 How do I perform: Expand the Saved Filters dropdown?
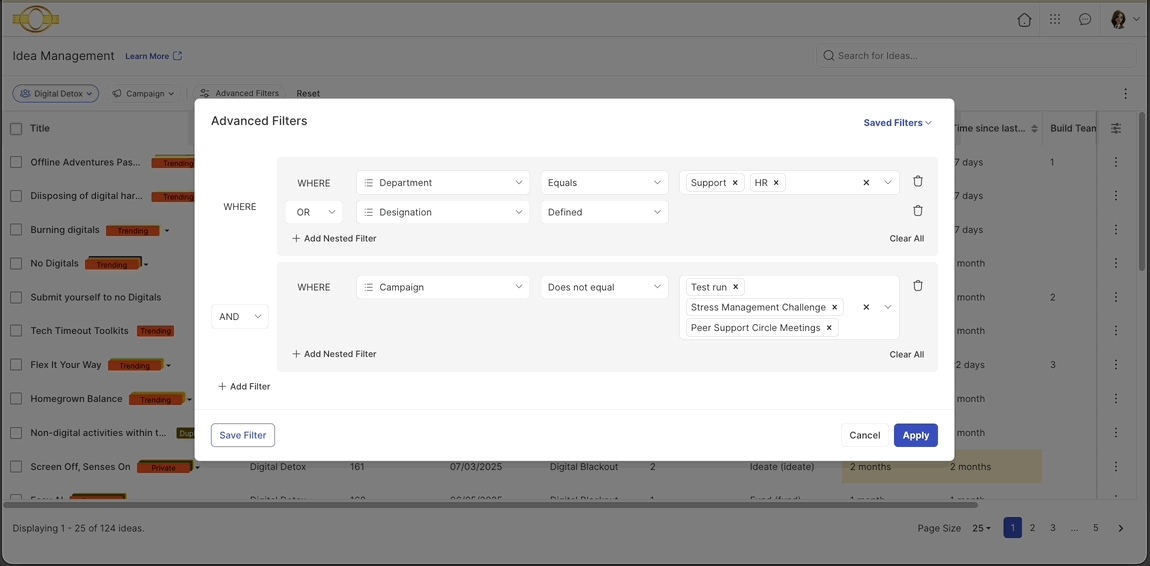pyautogui.click(x=897, y=123)
